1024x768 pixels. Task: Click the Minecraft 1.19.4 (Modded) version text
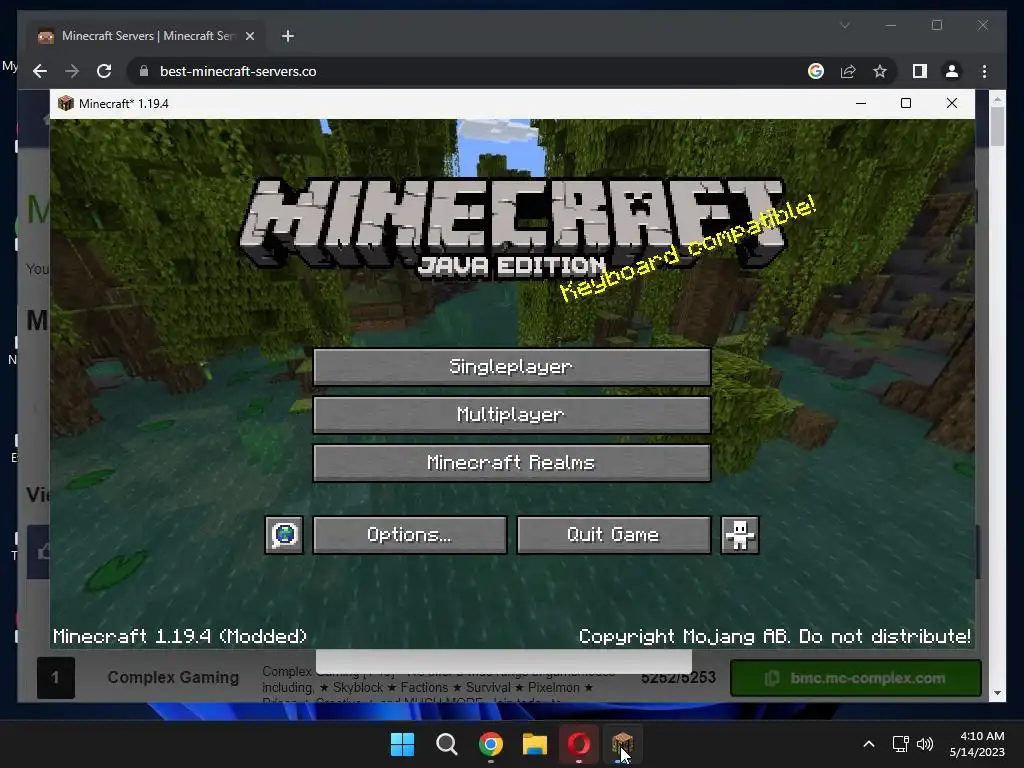click(x=180, y=636)
